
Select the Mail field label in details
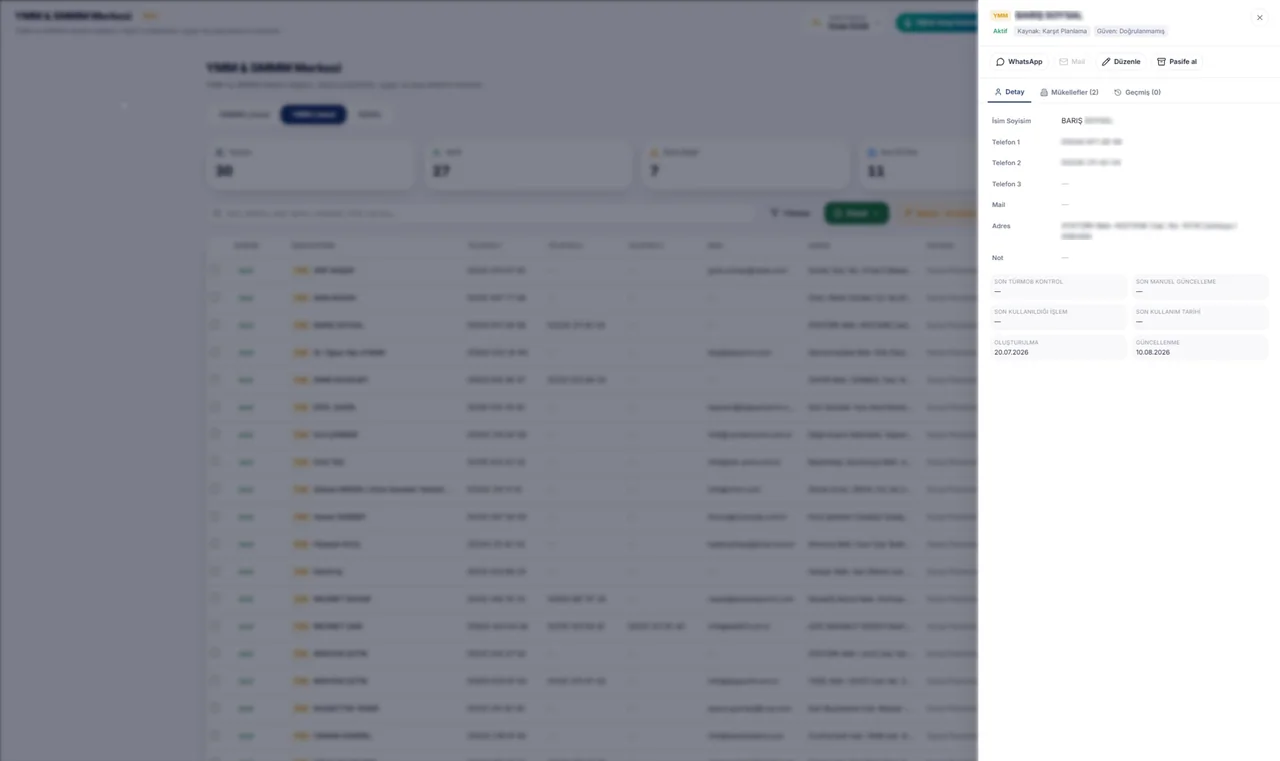998,205
